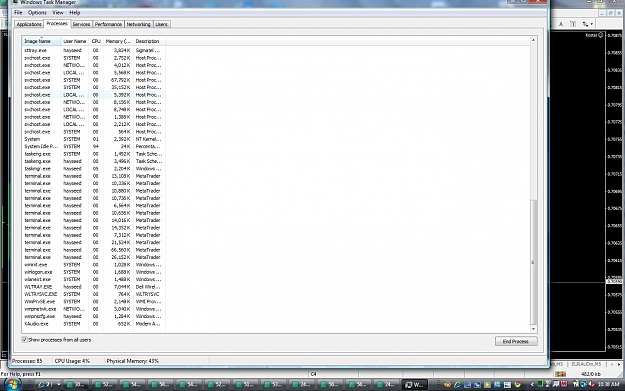
Task: Select the Processes tab
Action: pyautogui.click(x=57, y=24)
